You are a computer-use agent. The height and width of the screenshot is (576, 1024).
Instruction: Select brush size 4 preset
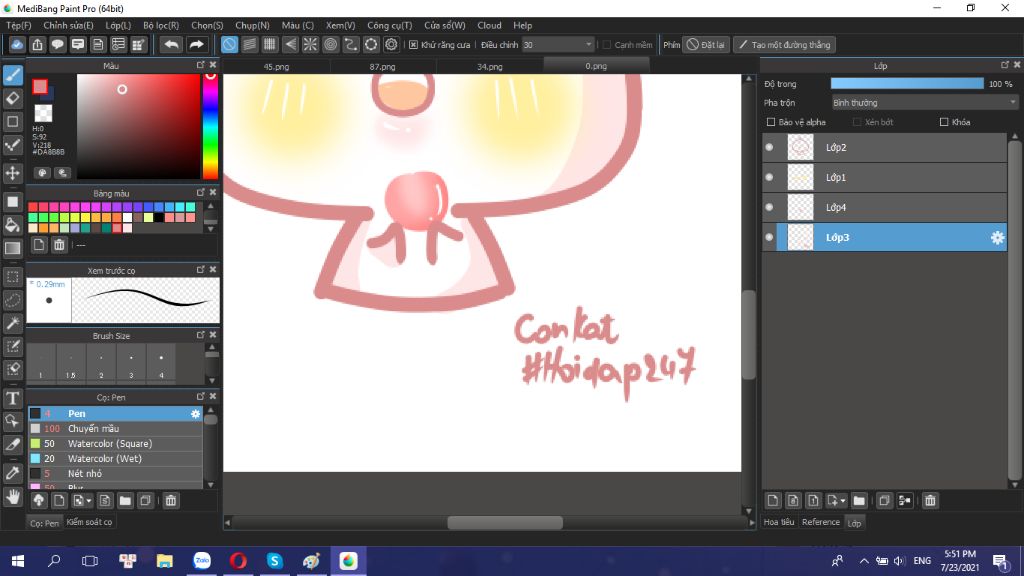tap(161, 364)
